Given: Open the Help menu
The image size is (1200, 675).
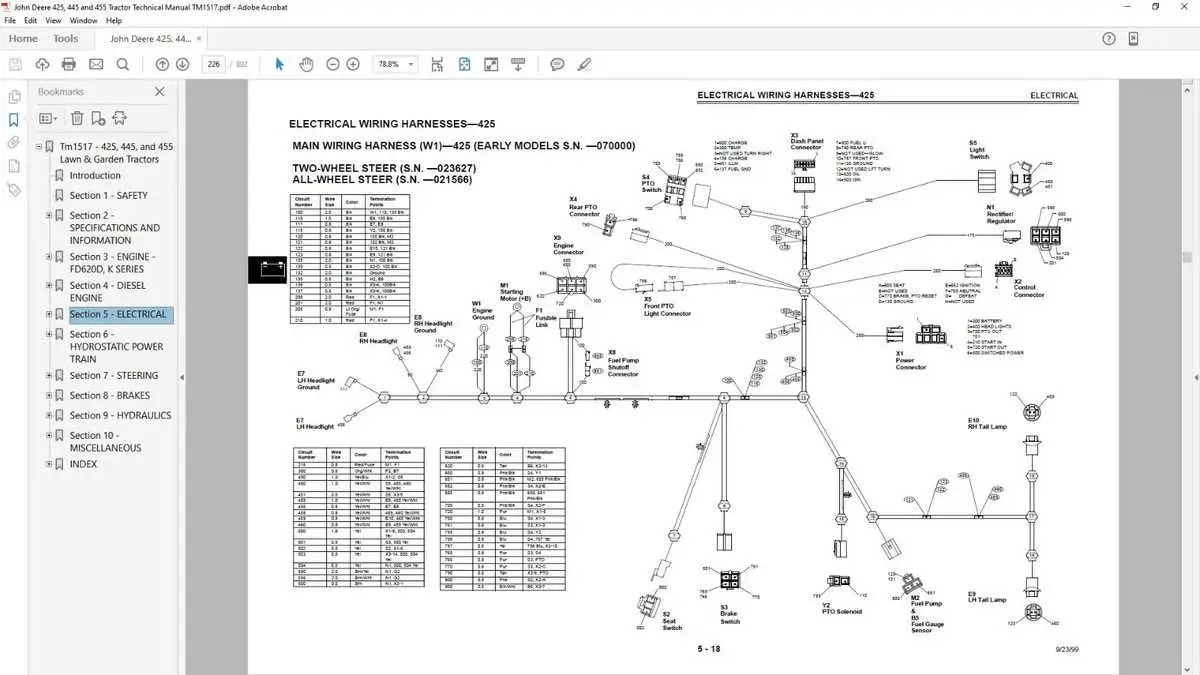Looking at the screenshot, I should tap(114, 20).
